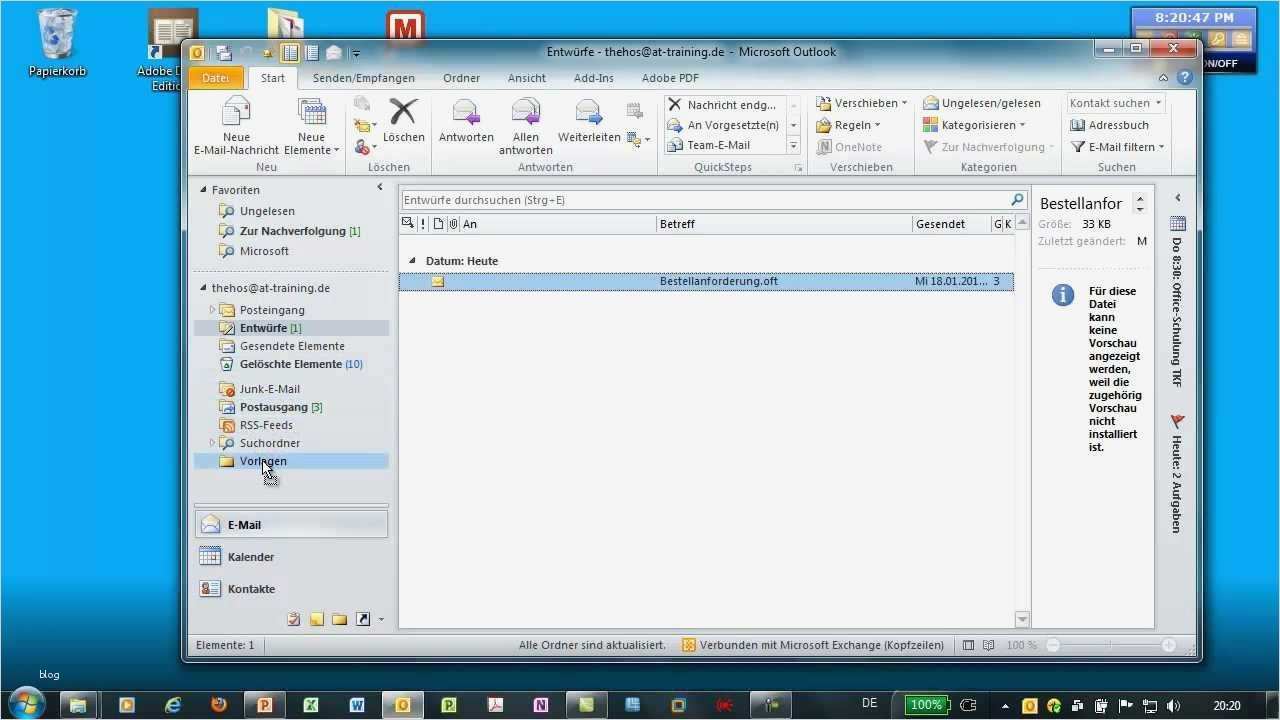Collapse the Favoriten section
This screenshot has height=720, width=1280.
(x=204, y=190)
